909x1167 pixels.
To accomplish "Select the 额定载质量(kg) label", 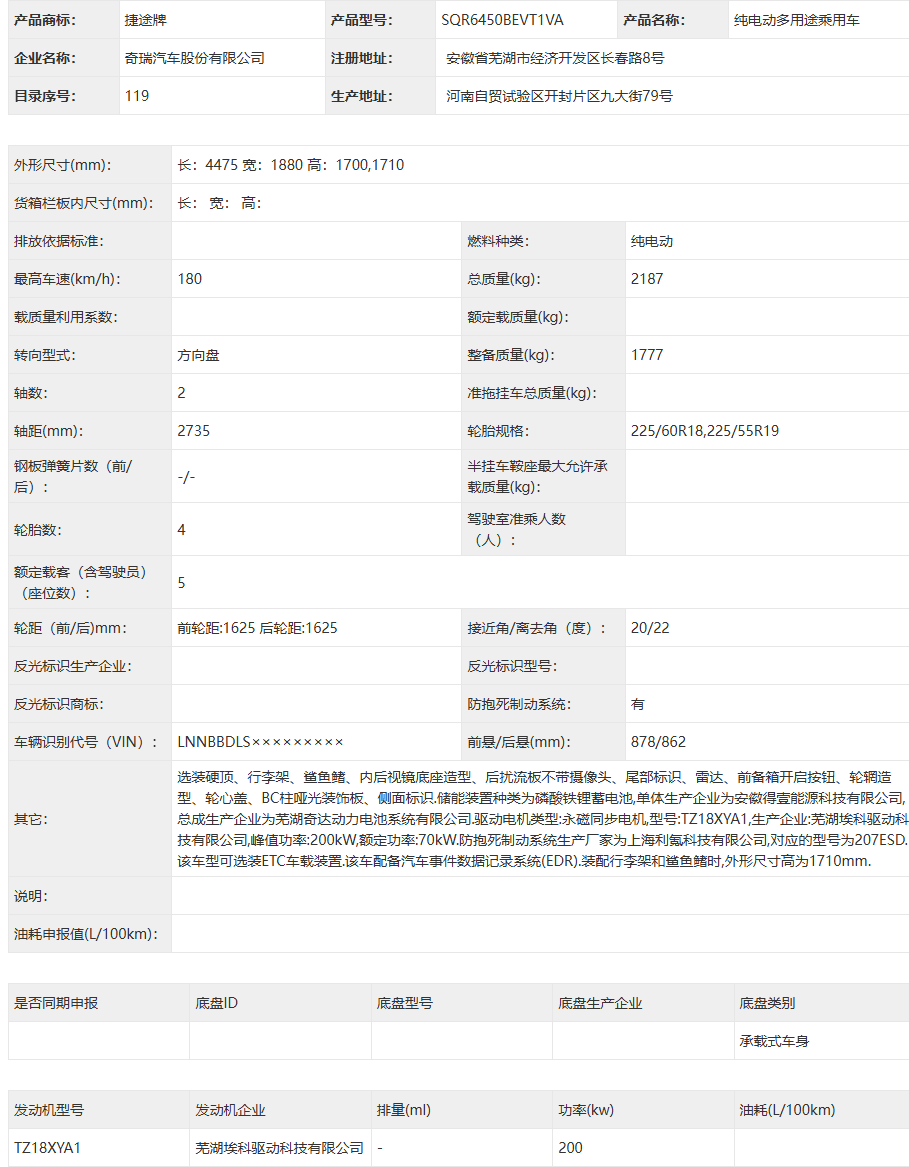I will (517, 317).
